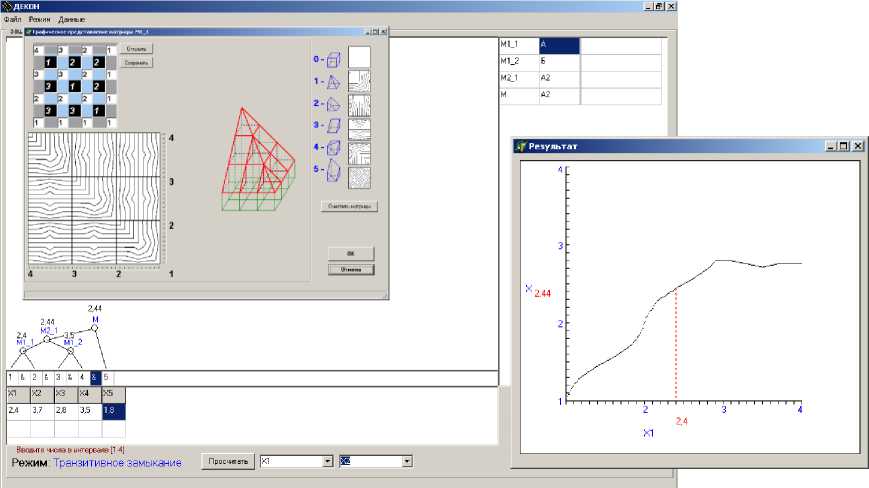869x488 pixels.
Task: Click the Транзитивное замыкание mode label
Action: click(x=117, y=463)
